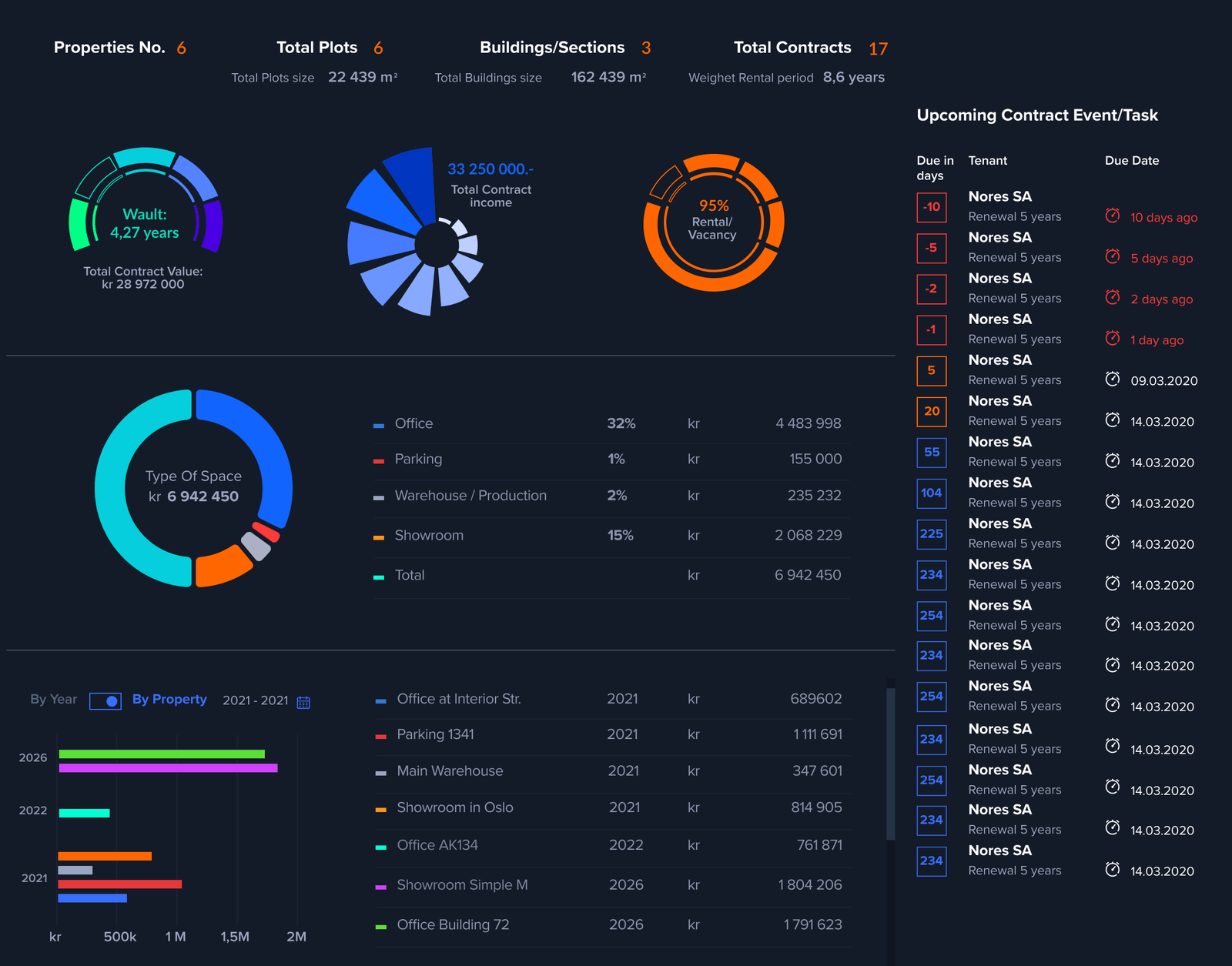Click the '8,6 years' rental period value
The height and width of the screenshot is (966, 1232).
tap(854, 77)
